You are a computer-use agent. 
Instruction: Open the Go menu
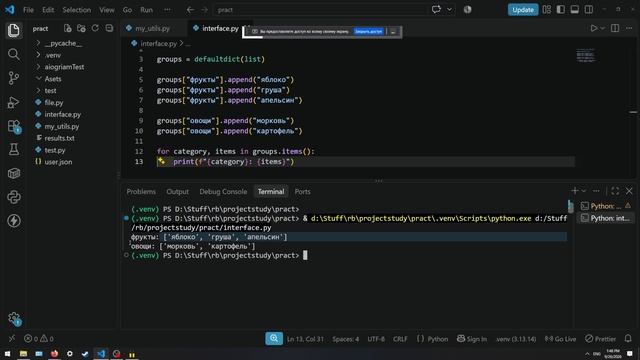127,10
